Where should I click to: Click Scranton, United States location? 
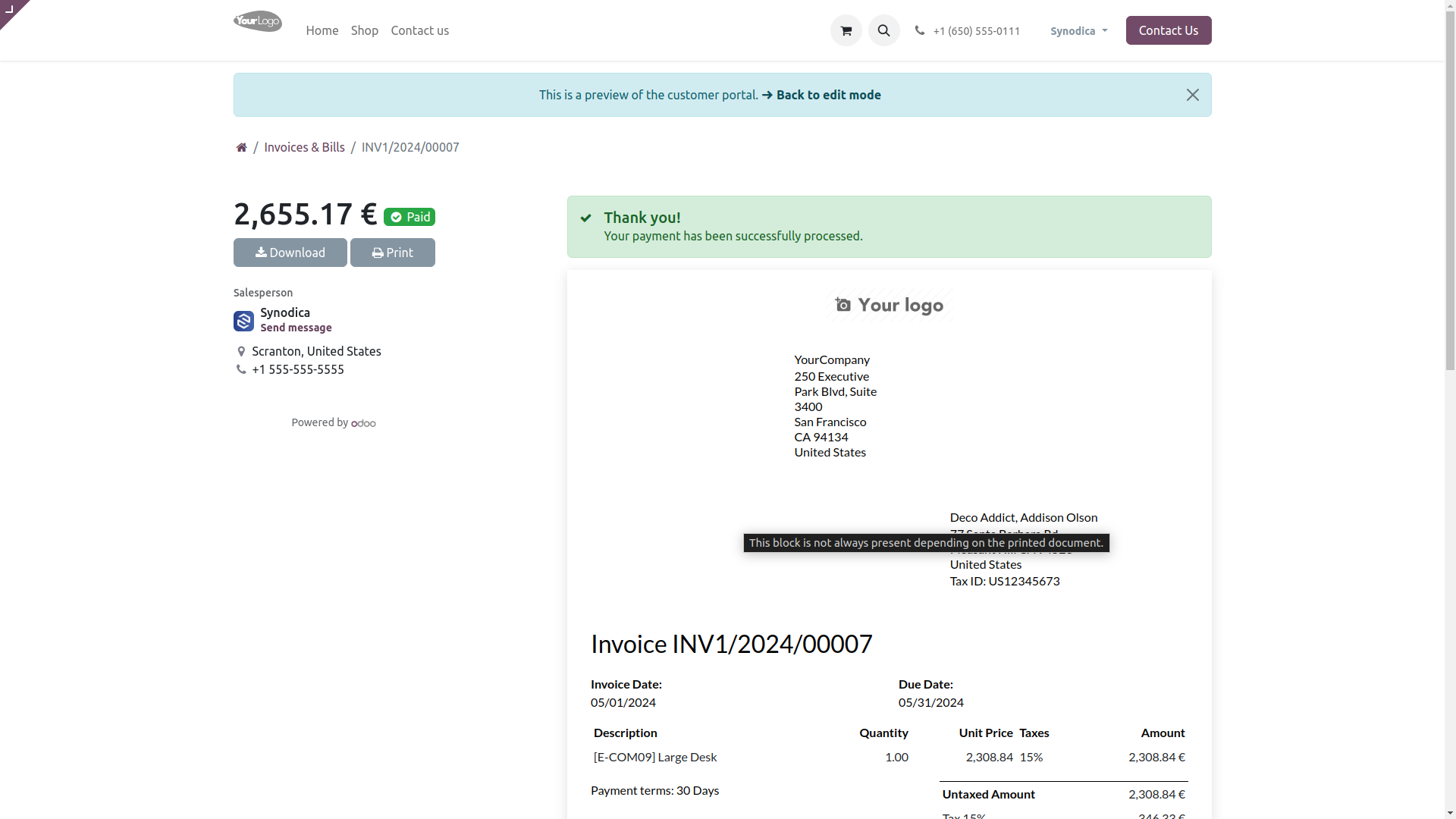coord(316,351)
